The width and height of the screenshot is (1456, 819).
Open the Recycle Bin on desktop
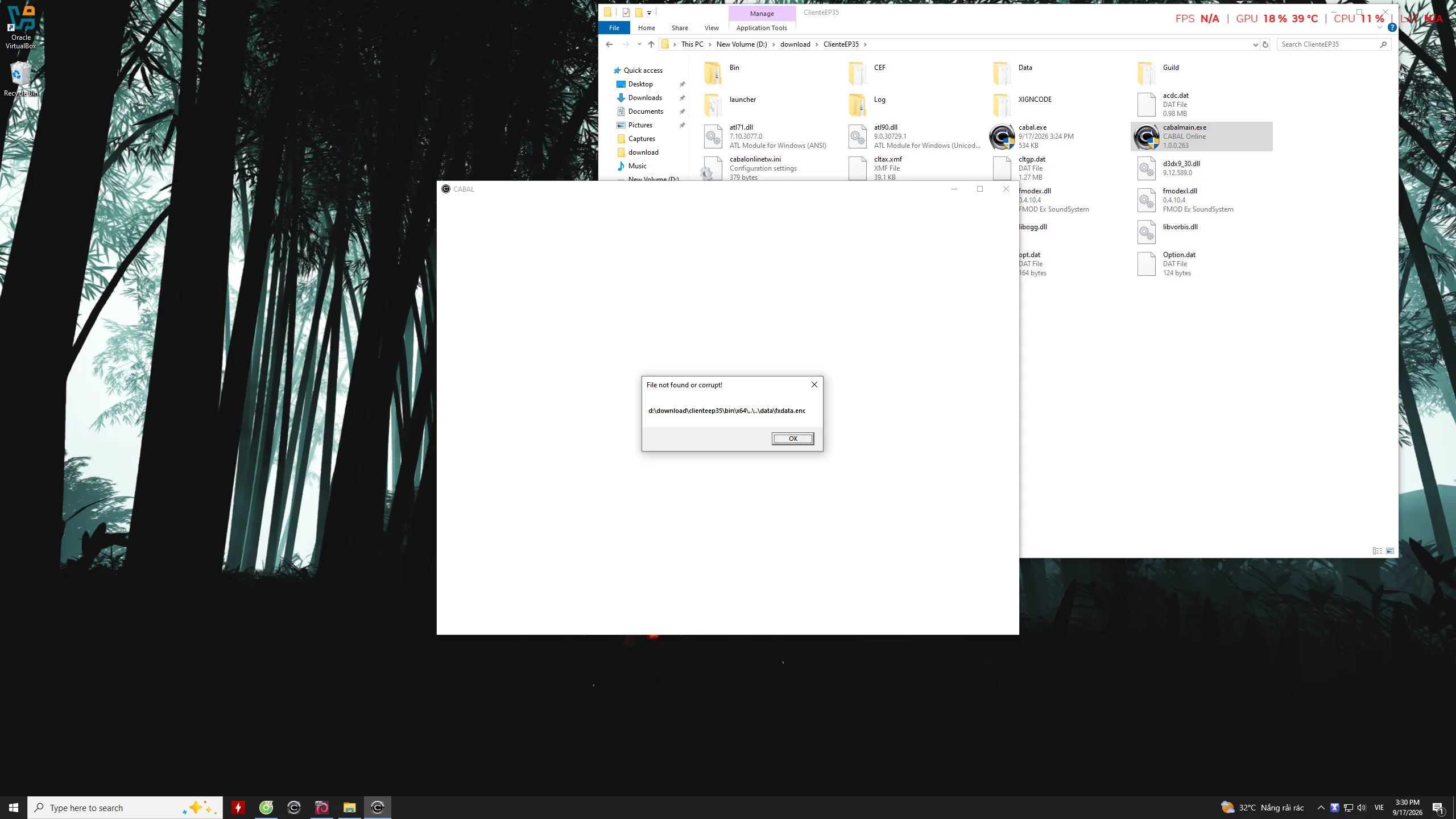tap(21, 78)
